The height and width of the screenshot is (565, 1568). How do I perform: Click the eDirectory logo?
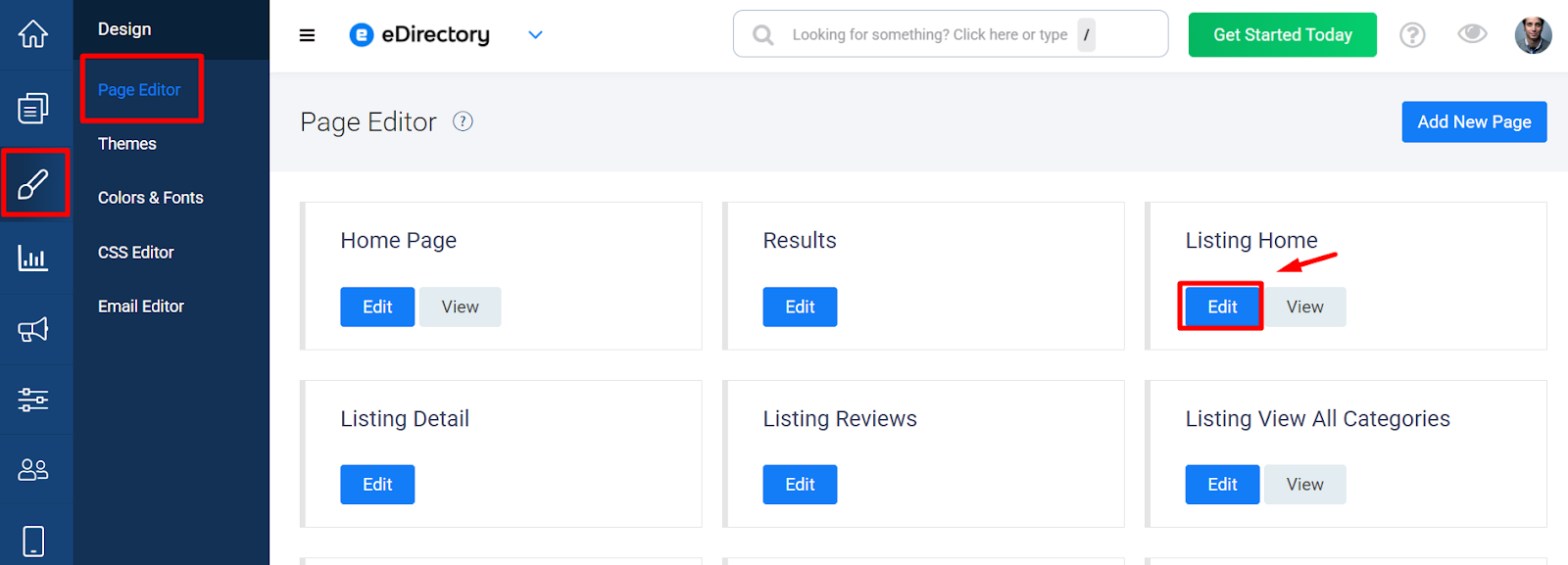pyautogui.click(x=419, y=34)
